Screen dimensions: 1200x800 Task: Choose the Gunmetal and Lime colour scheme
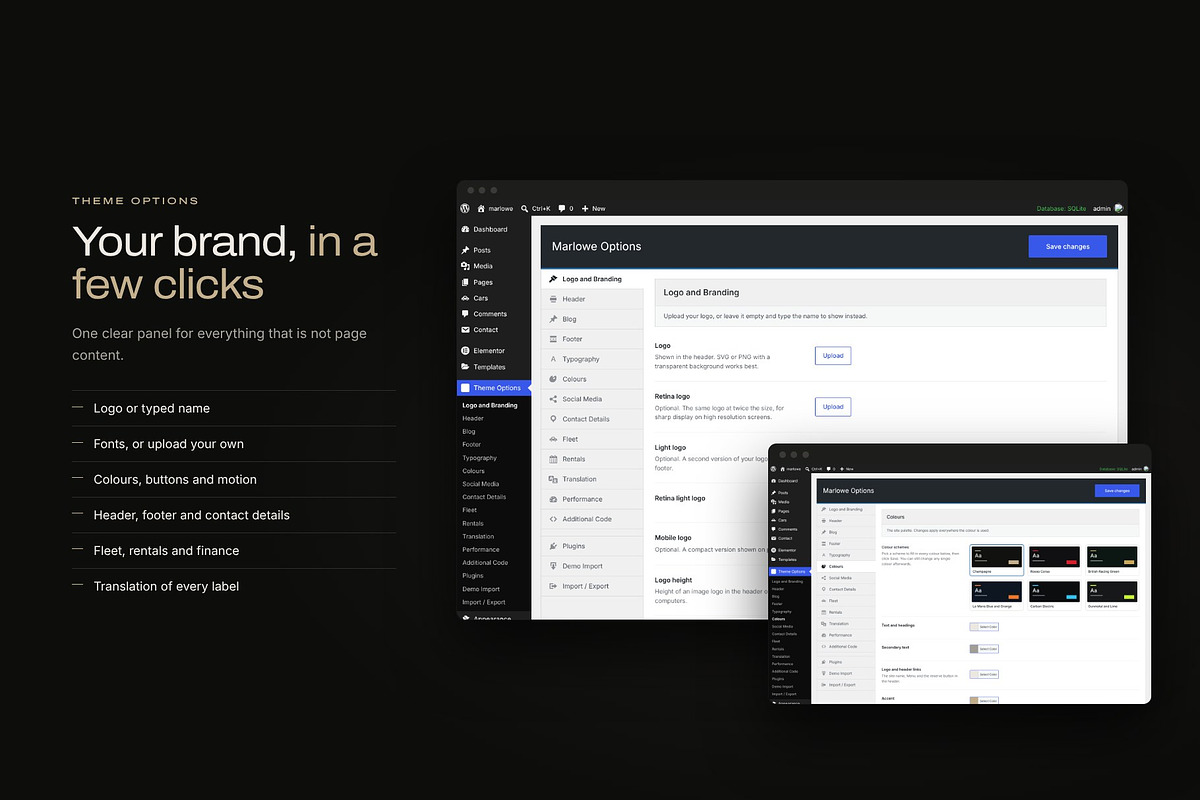coord(1112,595)
